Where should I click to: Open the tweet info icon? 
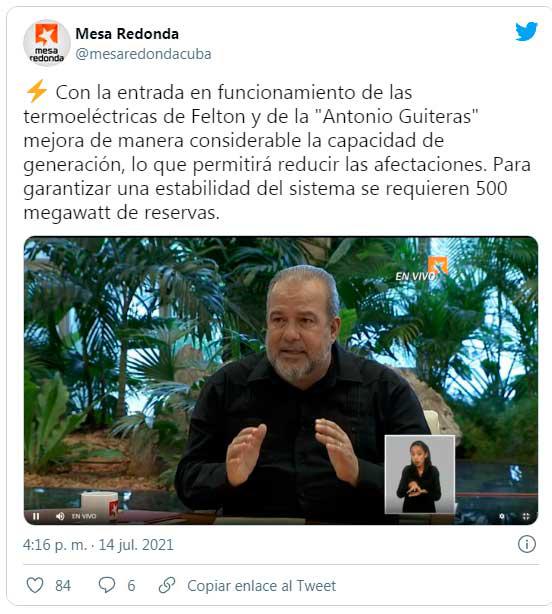tap(527, 544)
